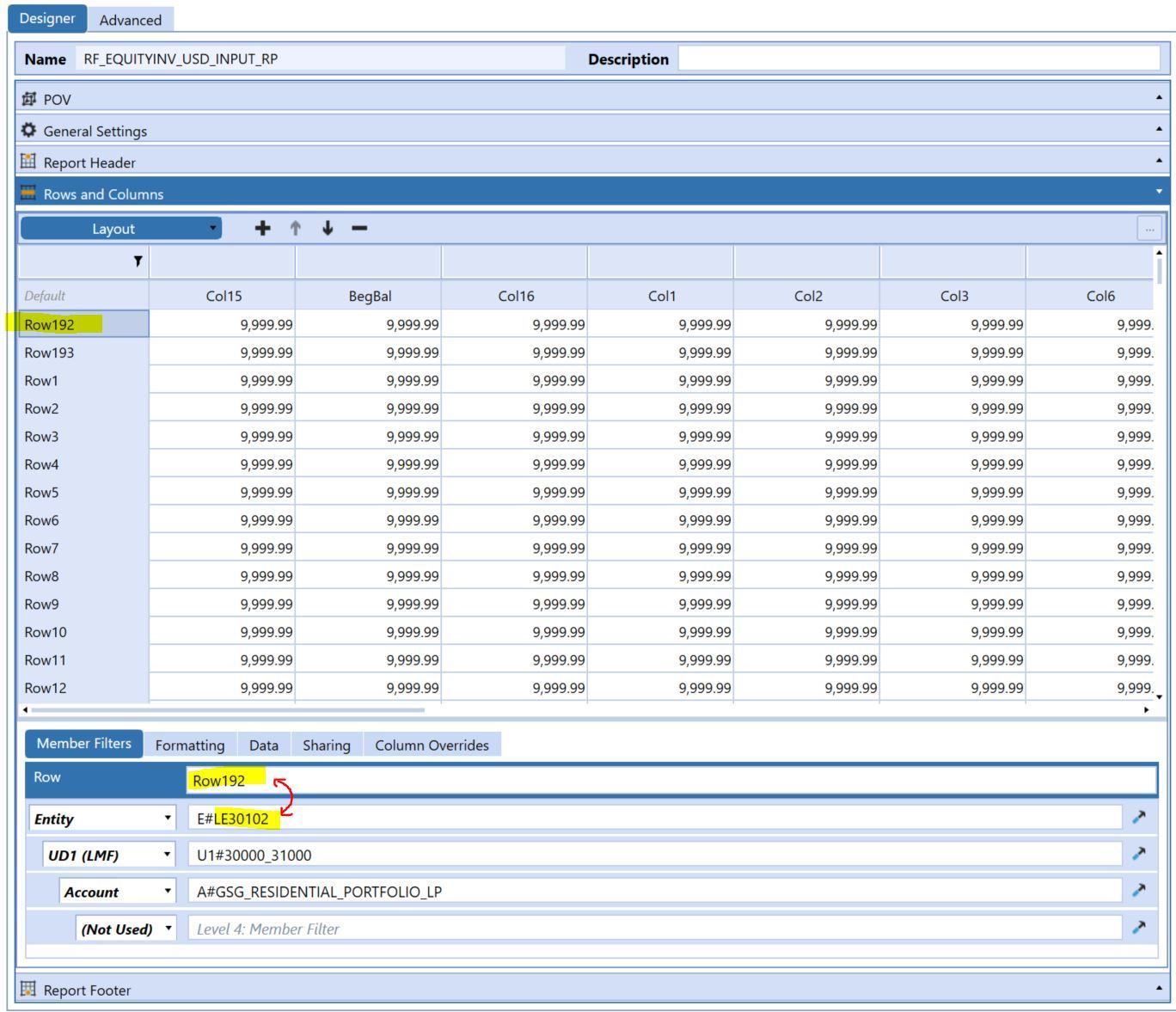Open member filter builder for Account row
The height and width of the screenshot is (1012, 1176).
[x=1139, y=891]
